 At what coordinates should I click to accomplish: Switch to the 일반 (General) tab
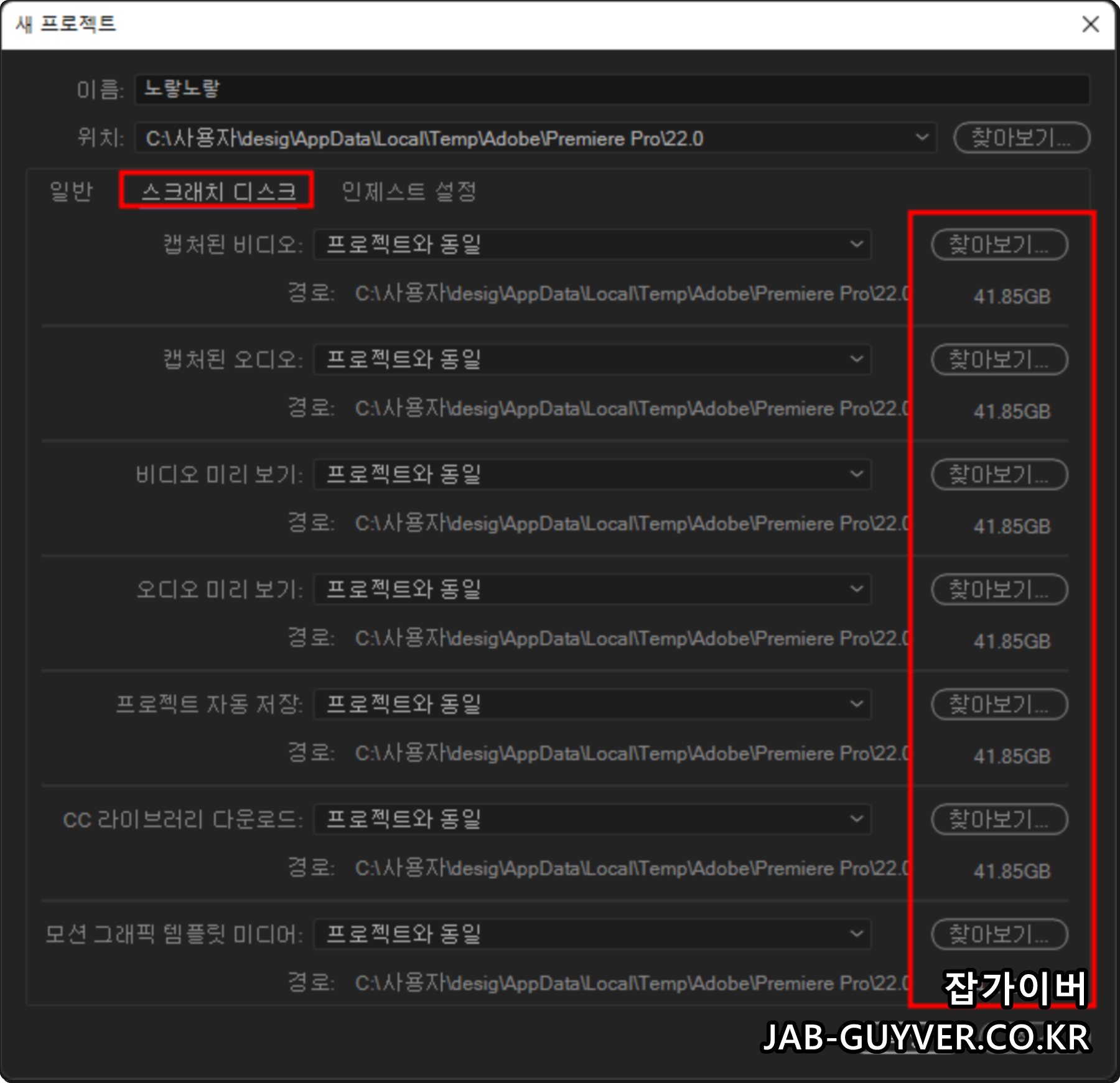coord(72,192)
